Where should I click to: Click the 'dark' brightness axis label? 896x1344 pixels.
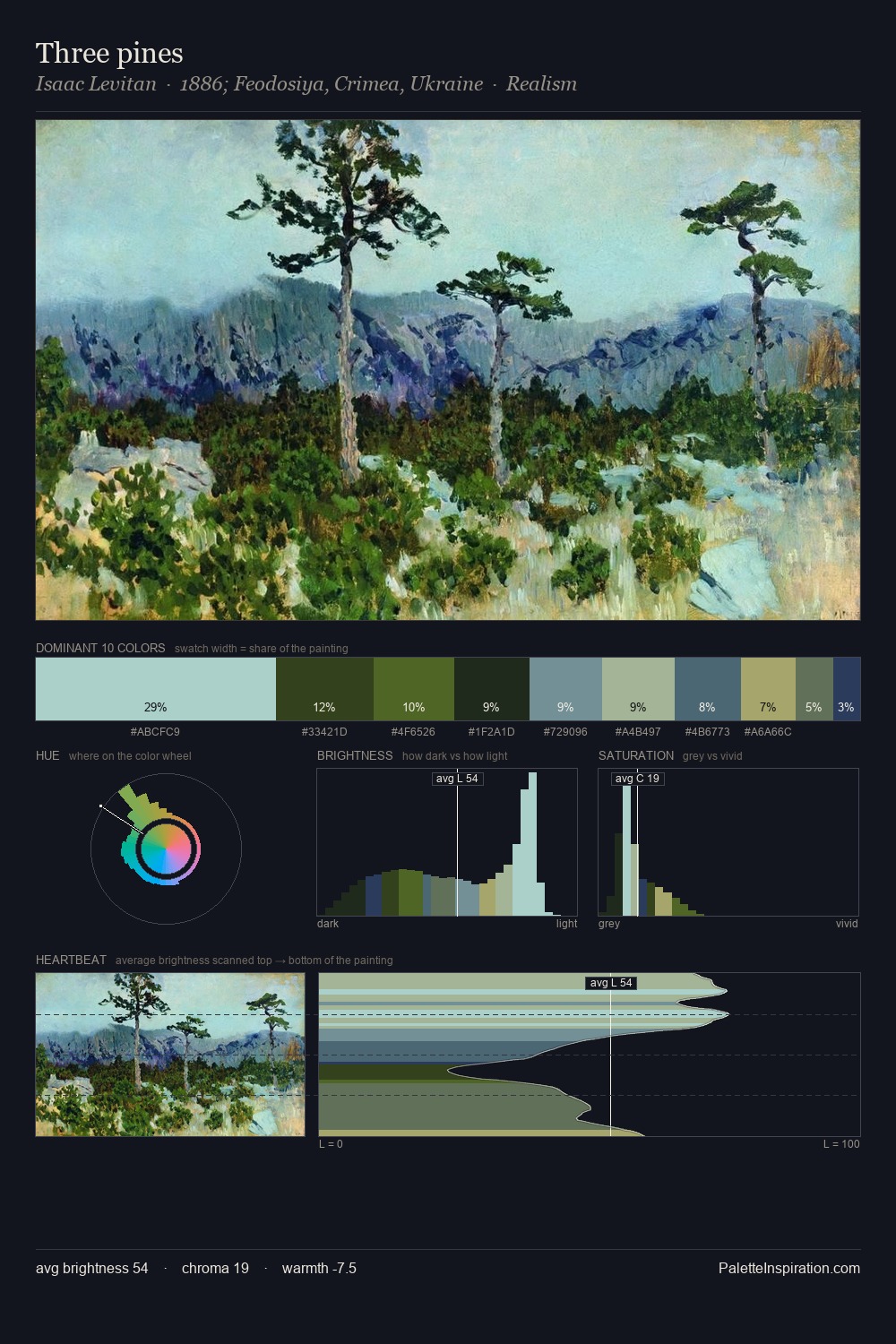coord(328,924)
